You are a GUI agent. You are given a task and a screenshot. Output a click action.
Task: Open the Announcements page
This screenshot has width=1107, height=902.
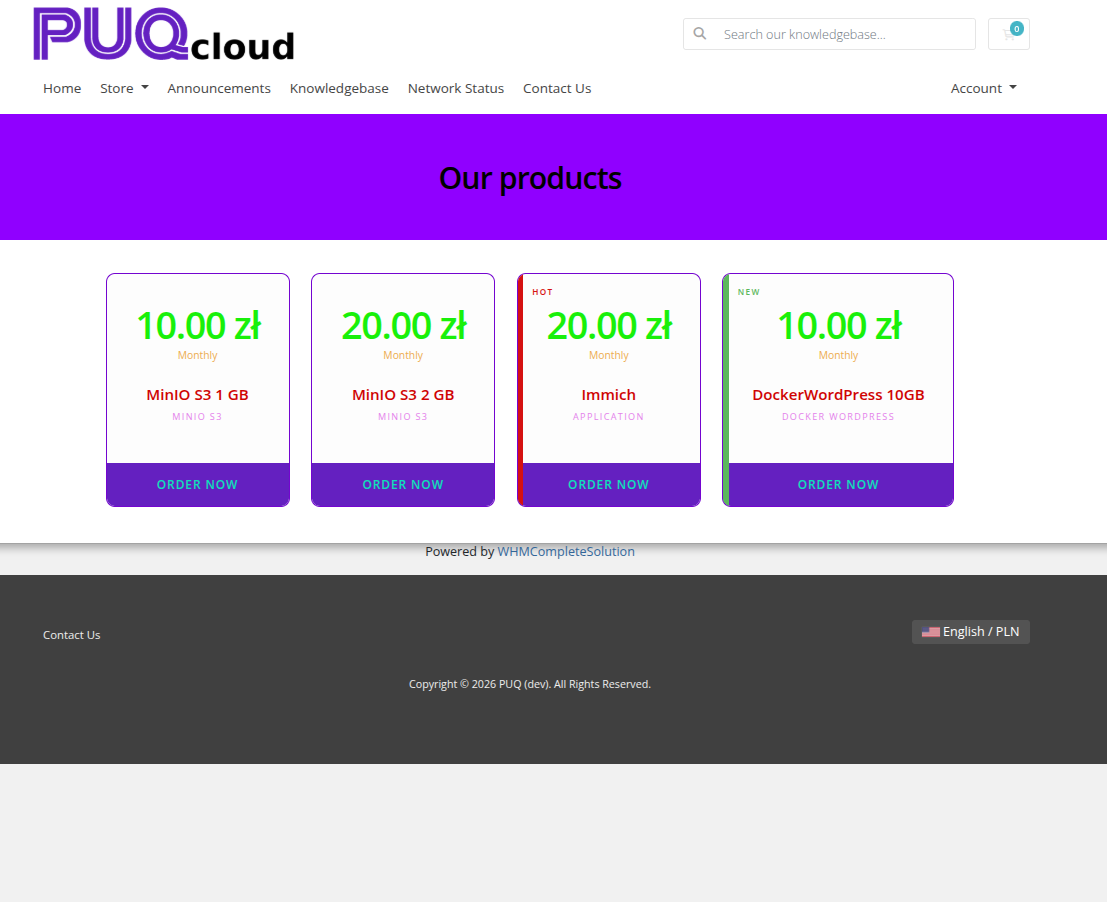tap(219, 88)
